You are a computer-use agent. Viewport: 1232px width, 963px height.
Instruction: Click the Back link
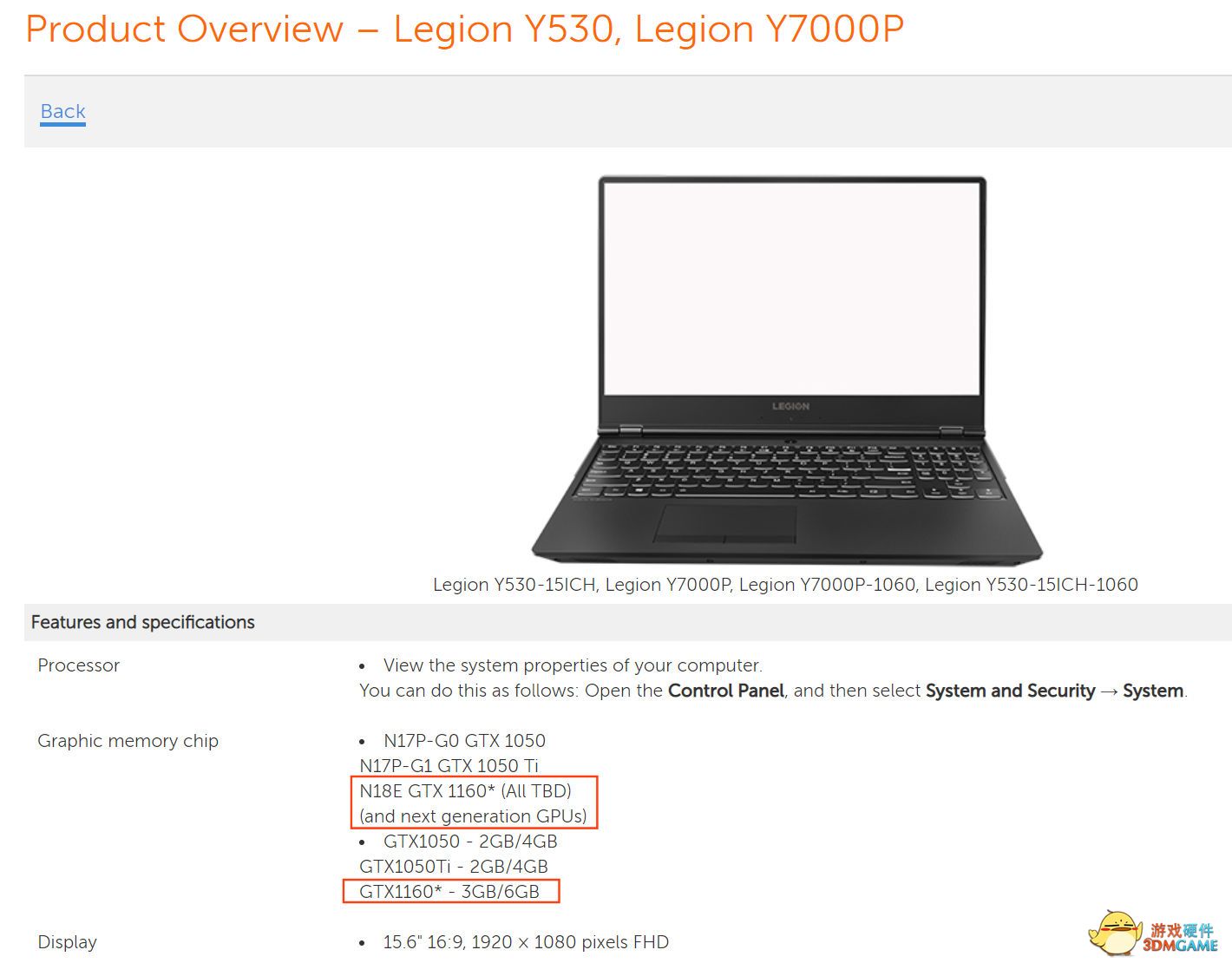(x=62, y=112)
